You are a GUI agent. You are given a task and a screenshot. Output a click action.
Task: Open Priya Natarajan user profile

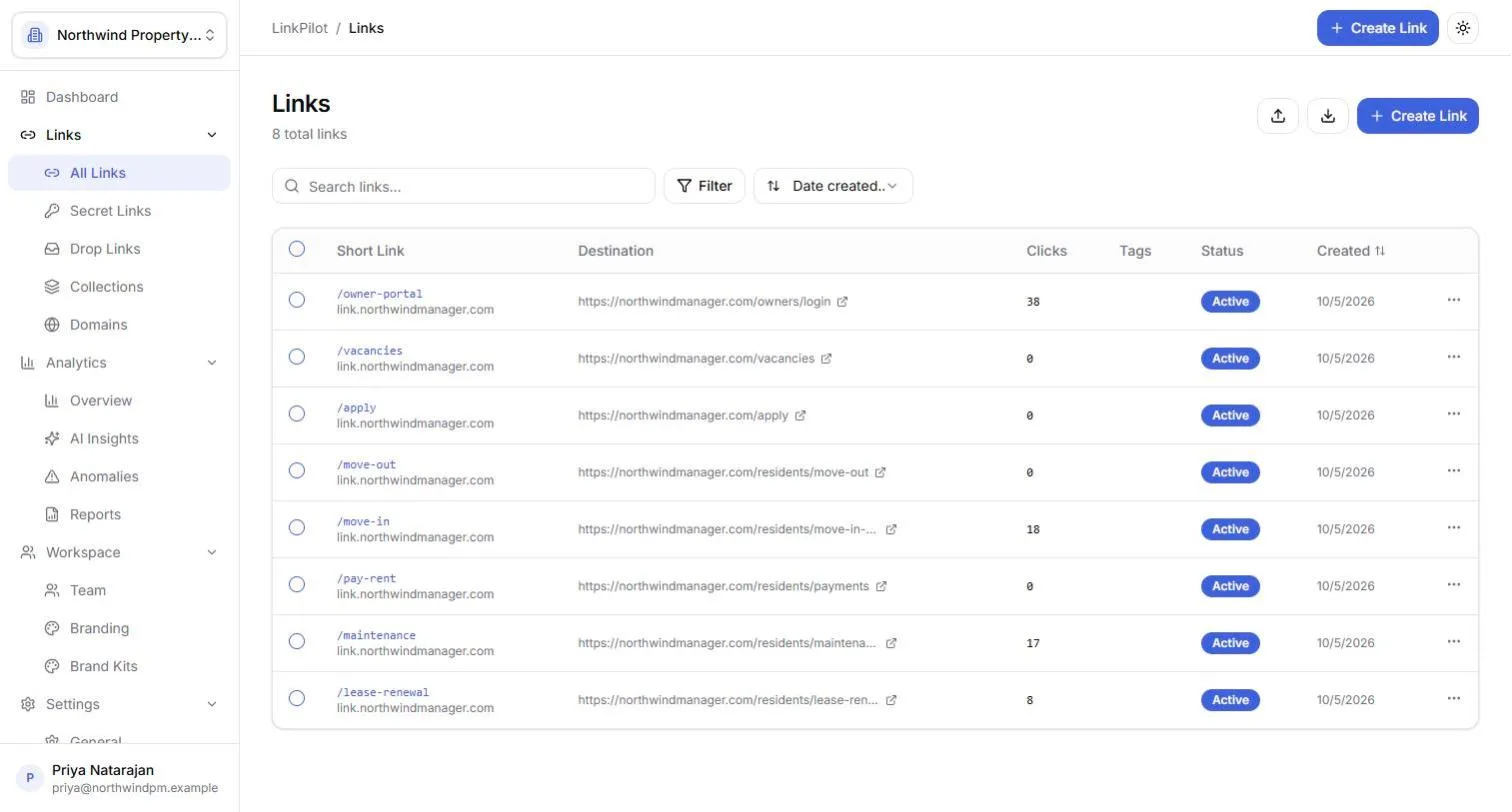pyautogui.click(x=119, y=778)
